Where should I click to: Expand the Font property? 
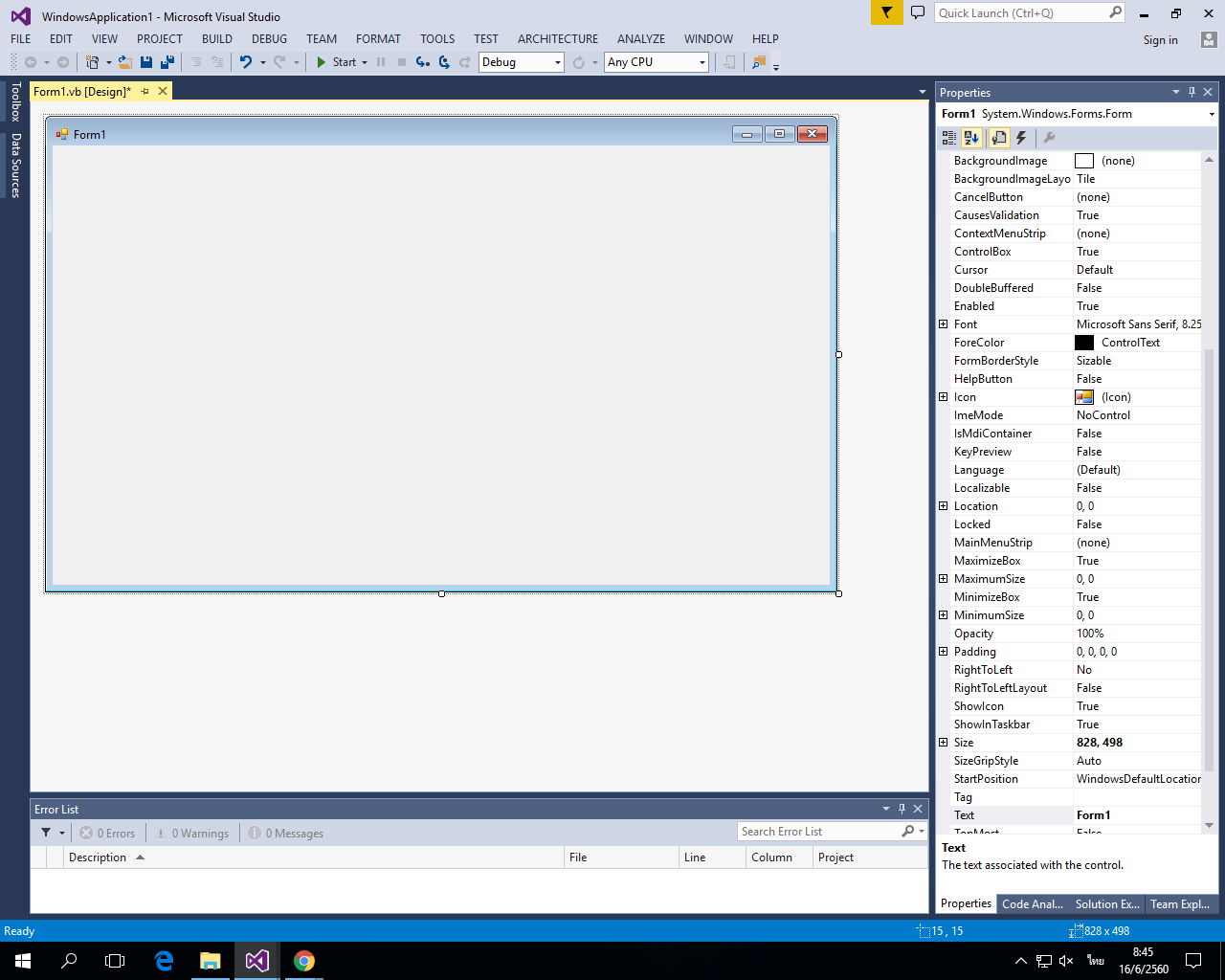click(x=944, y=324)
